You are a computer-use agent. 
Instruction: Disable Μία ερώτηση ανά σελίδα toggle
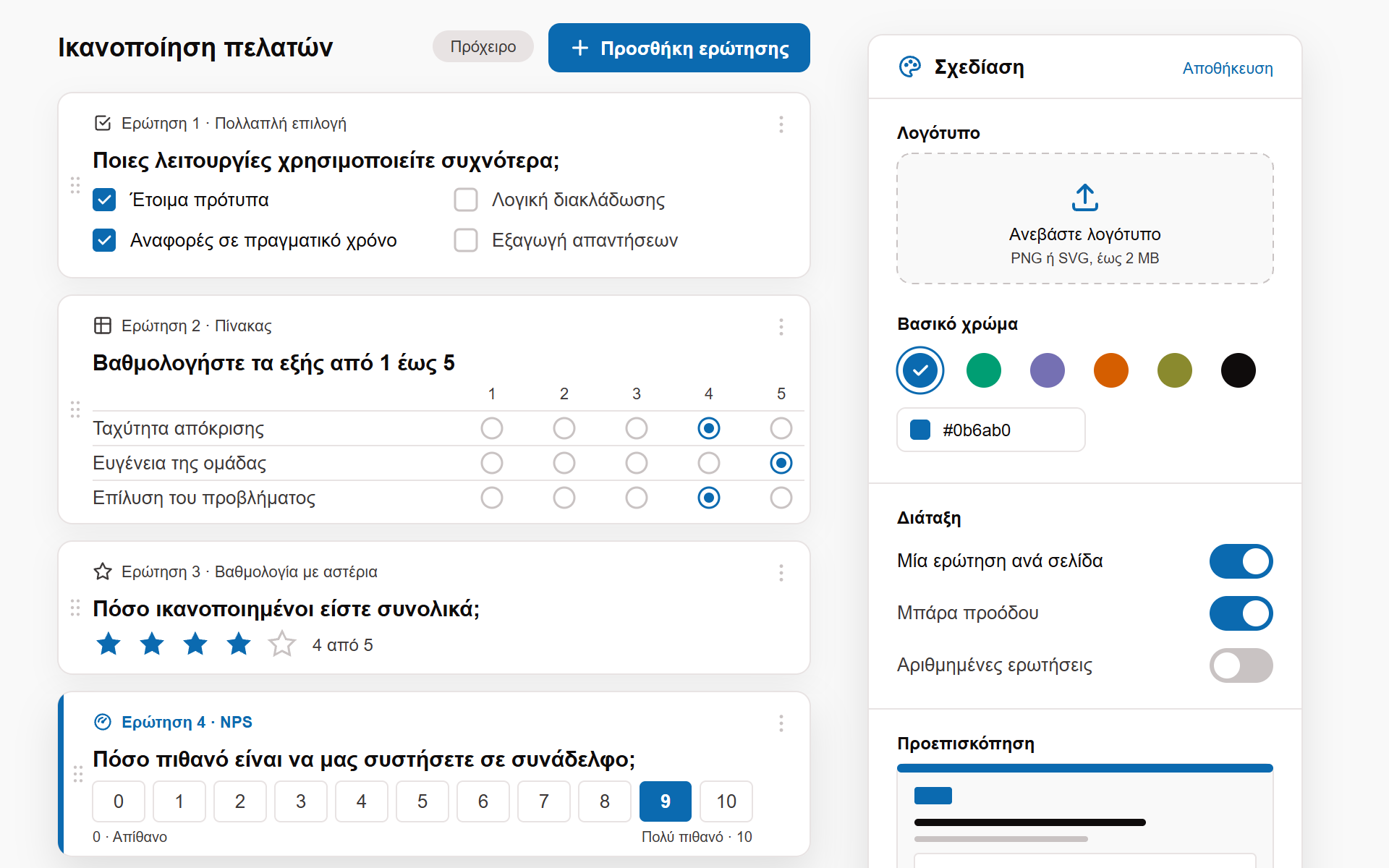pos(1241,561)
